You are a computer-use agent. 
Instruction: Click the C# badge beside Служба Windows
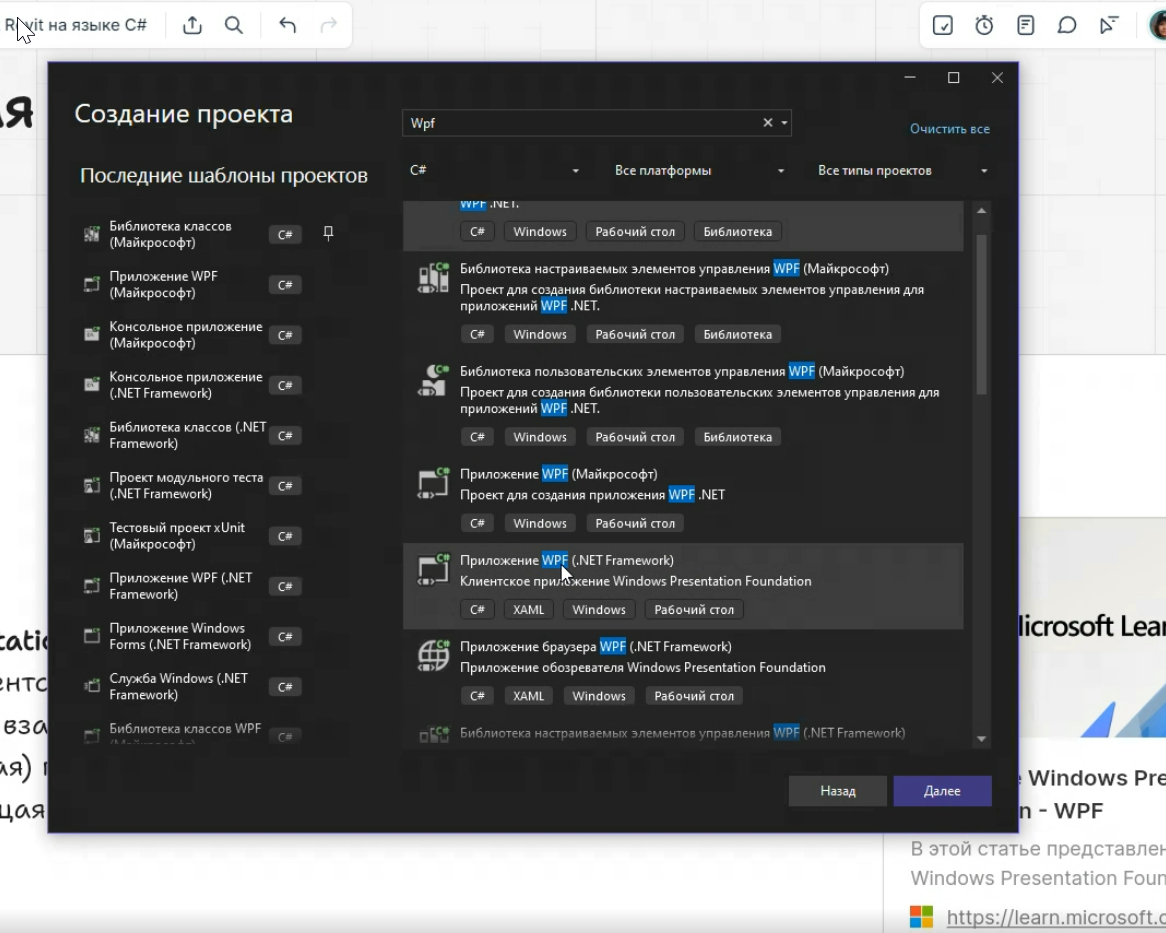pos(285,687)
